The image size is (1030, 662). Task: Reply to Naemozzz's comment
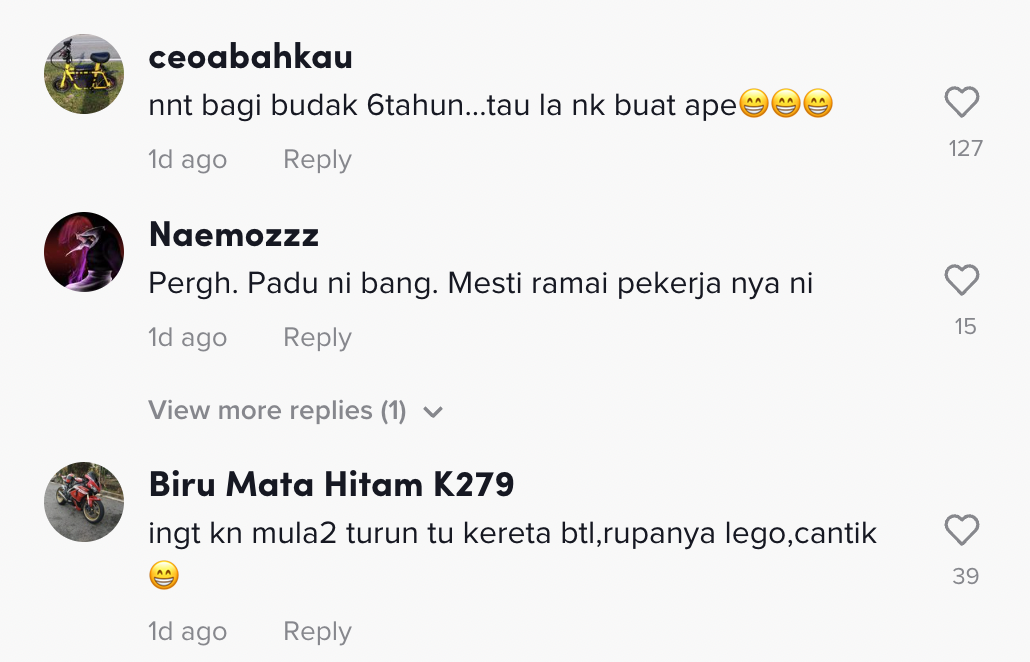pyautogui.click(x=317, y=338)
